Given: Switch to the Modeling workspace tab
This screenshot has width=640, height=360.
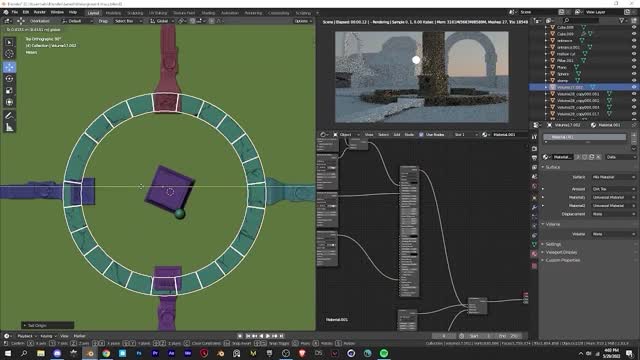Looking at the screenshot, I should point(113,13).
